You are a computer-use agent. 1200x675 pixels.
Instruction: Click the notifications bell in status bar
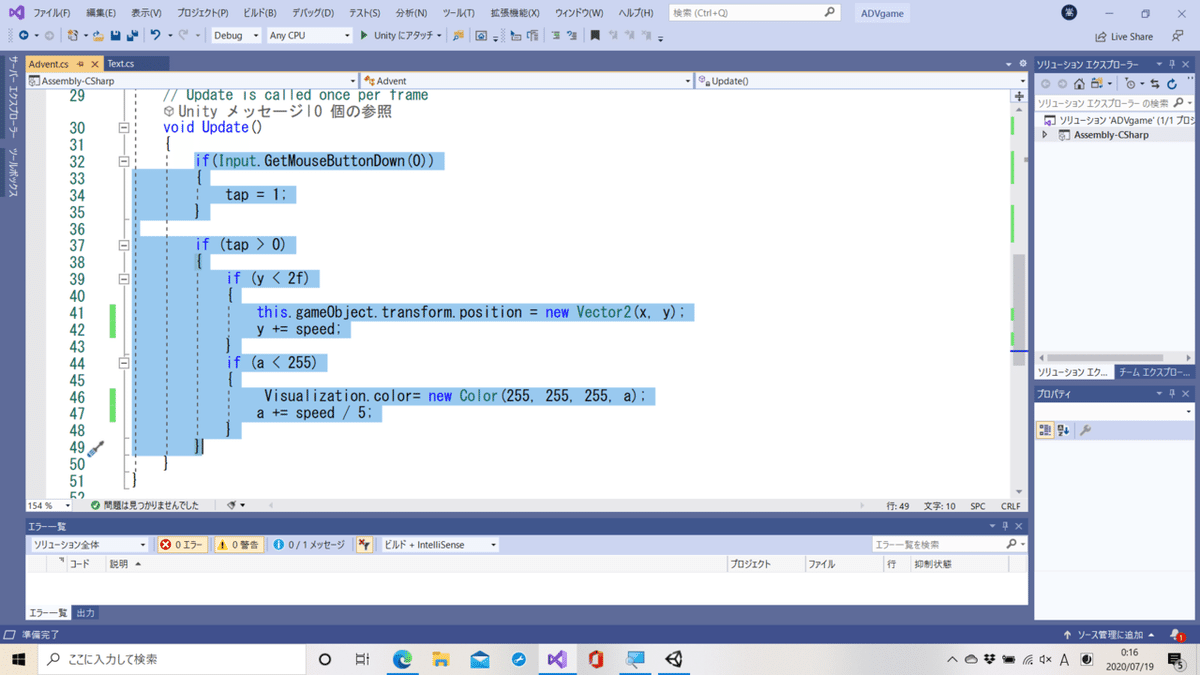1178,635
